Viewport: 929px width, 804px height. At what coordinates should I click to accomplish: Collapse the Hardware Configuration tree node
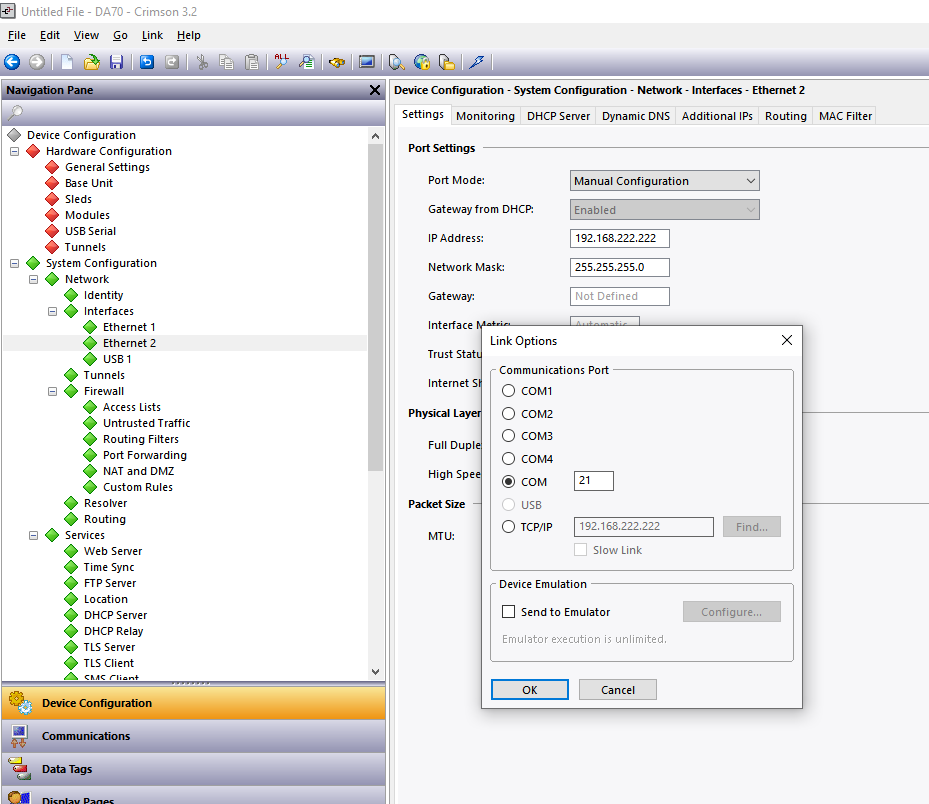click(x=14, y=151)
